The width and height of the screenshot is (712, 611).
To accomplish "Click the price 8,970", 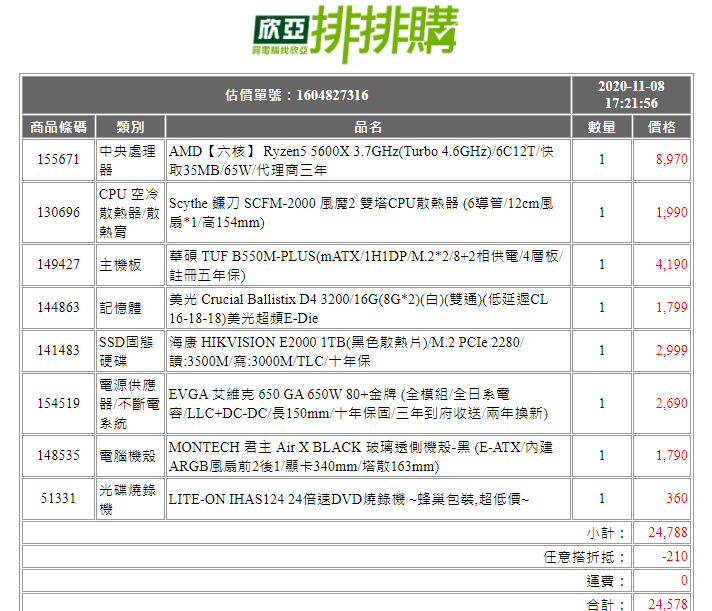I will [672, 159].
